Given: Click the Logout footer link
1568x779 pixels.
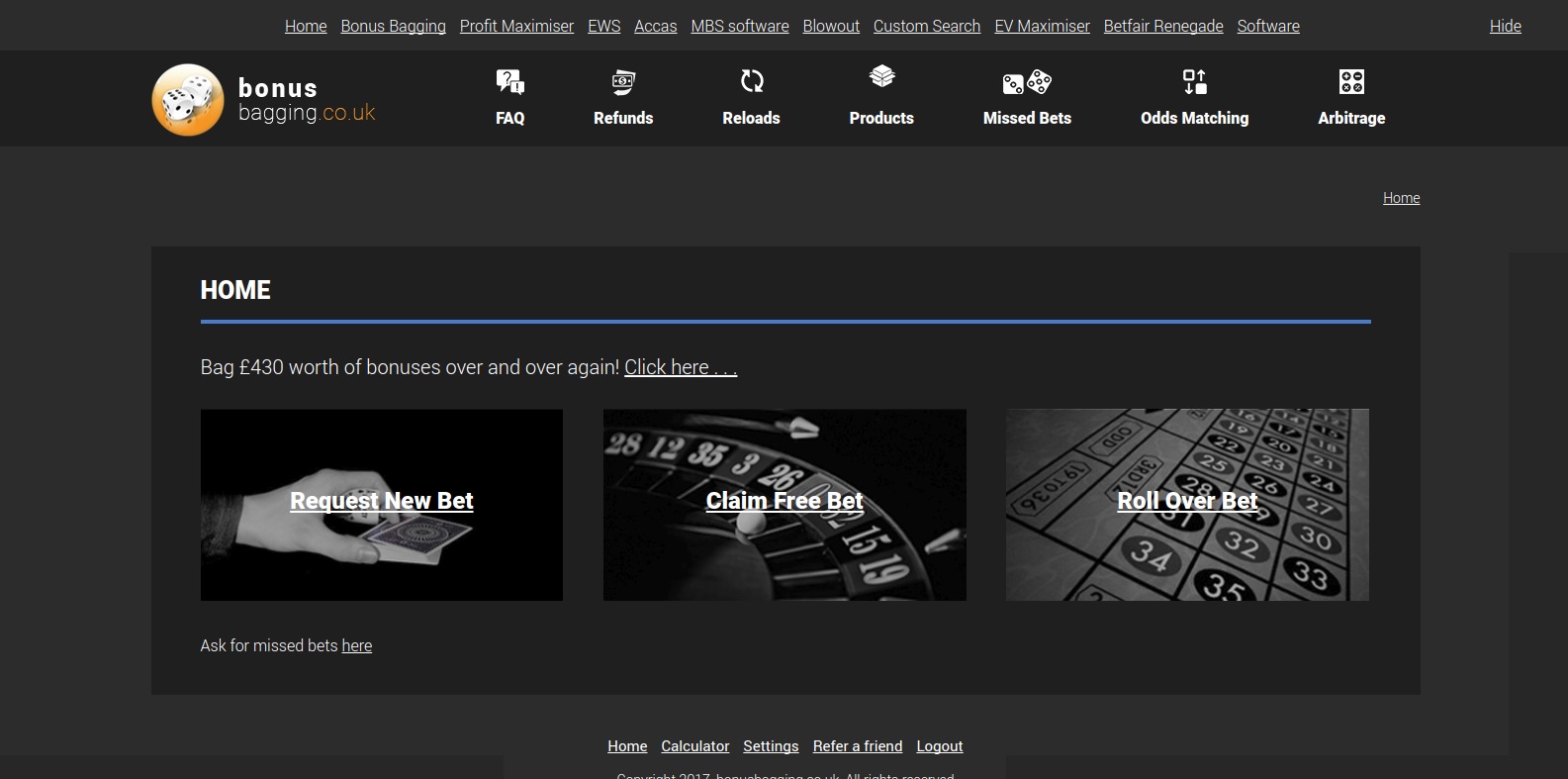Looking at the screenshot, I should [x=940, y=746].
